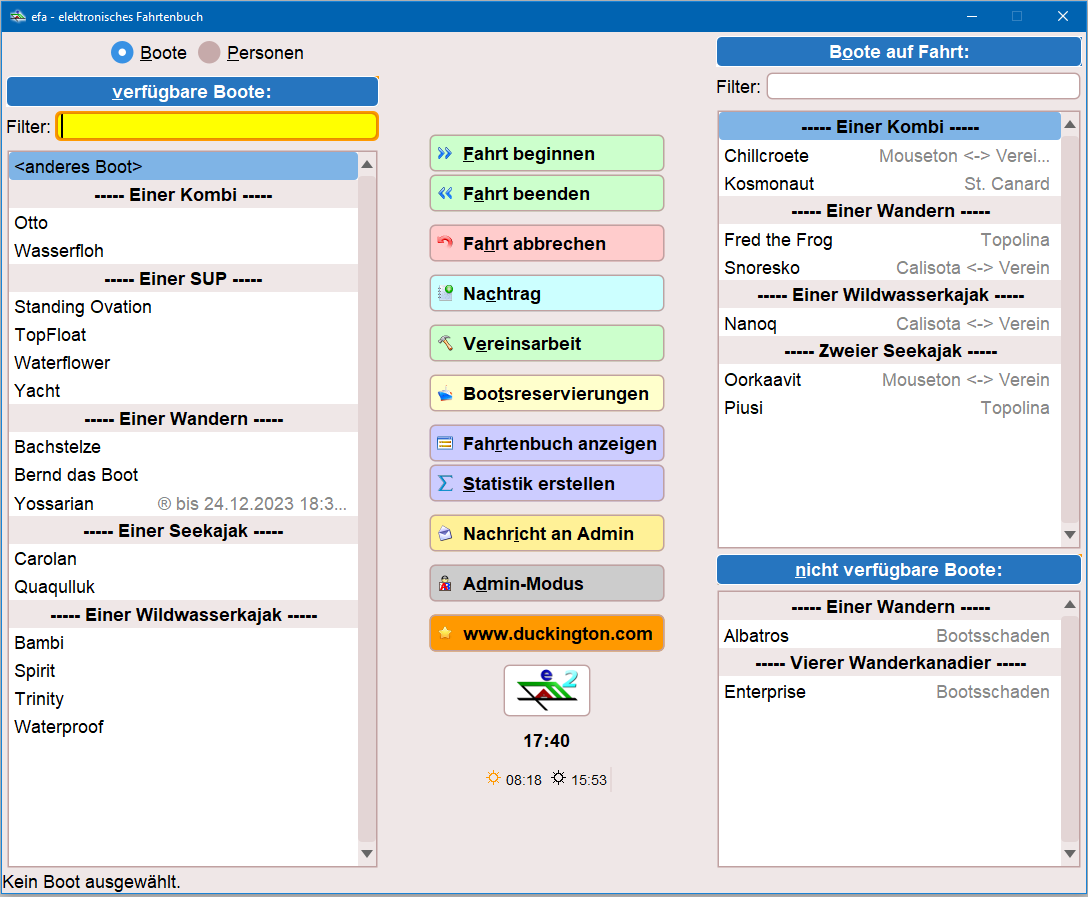The height and width of the screenshot is (897, 1088).
Task: Click the sigma icon for Statistik erstellen
Action: point(445,483)
